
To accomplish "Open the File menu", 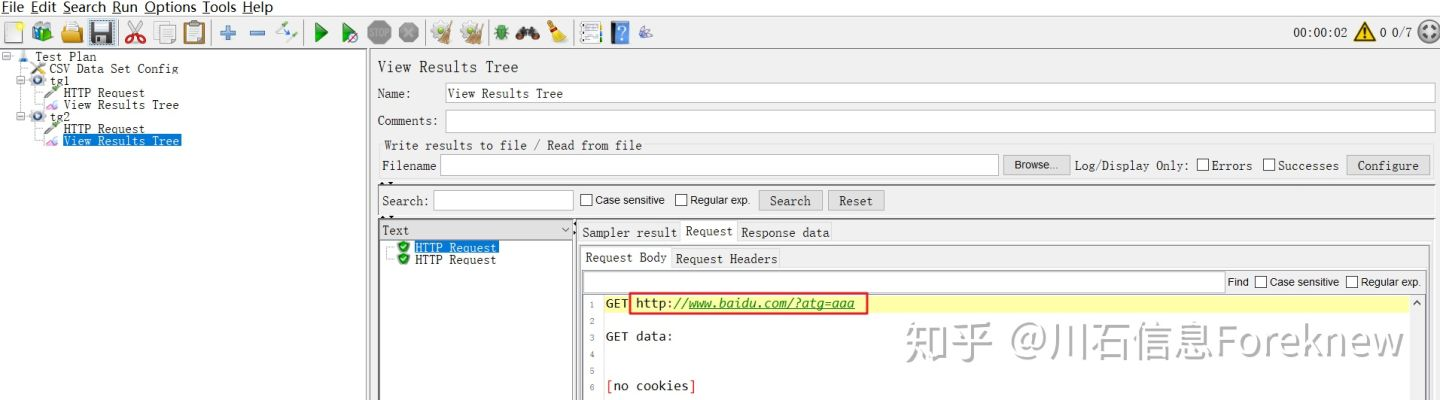I will (x=13, y=7).
